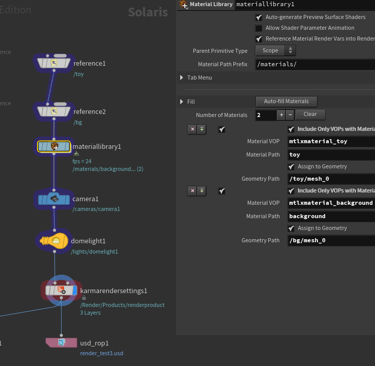Click the render_test3.usd output text

pos(102,353)
